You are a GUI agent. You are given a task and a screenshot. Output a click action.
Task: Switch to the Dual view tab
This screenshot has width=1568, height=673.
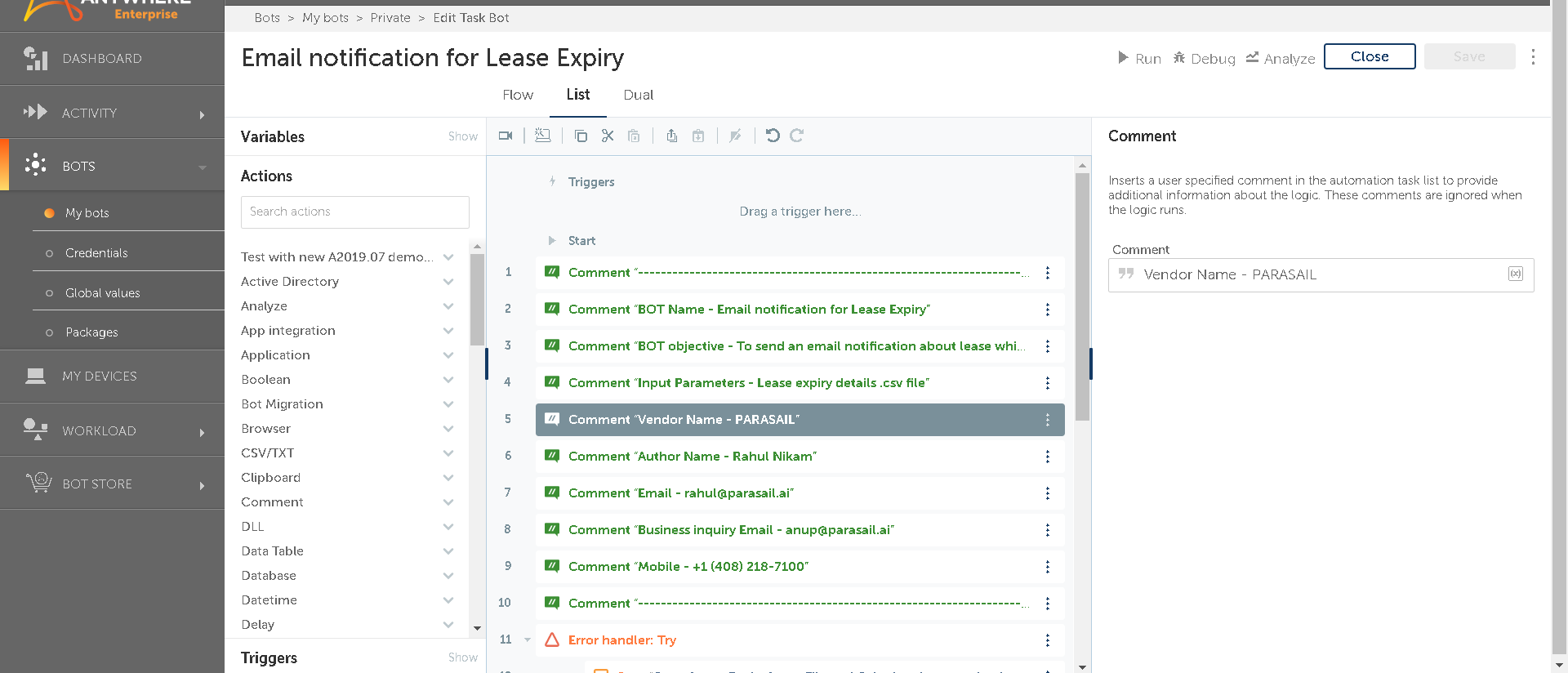[638, 95]
